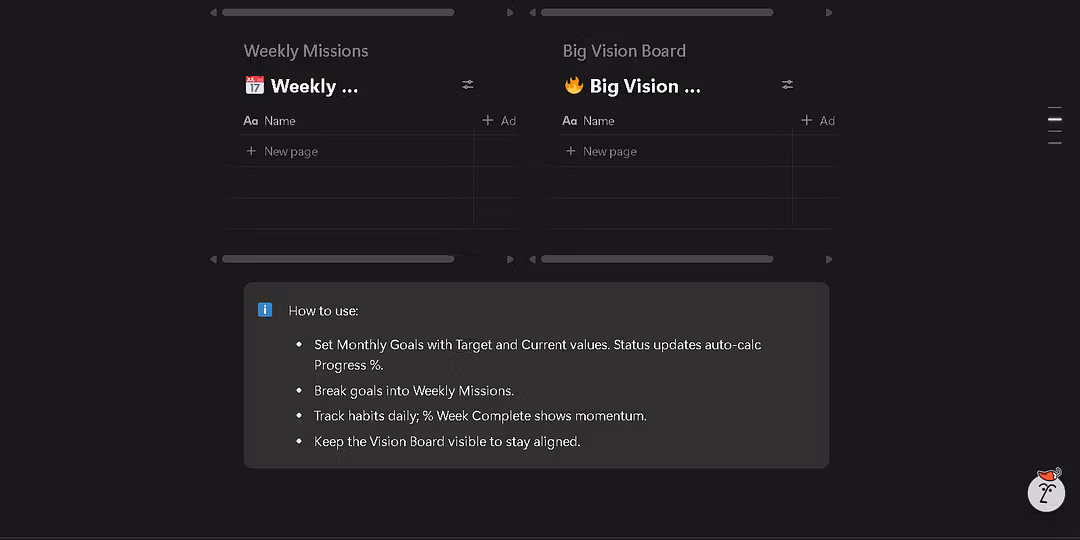Open view settings for the Weekly database

468,85
